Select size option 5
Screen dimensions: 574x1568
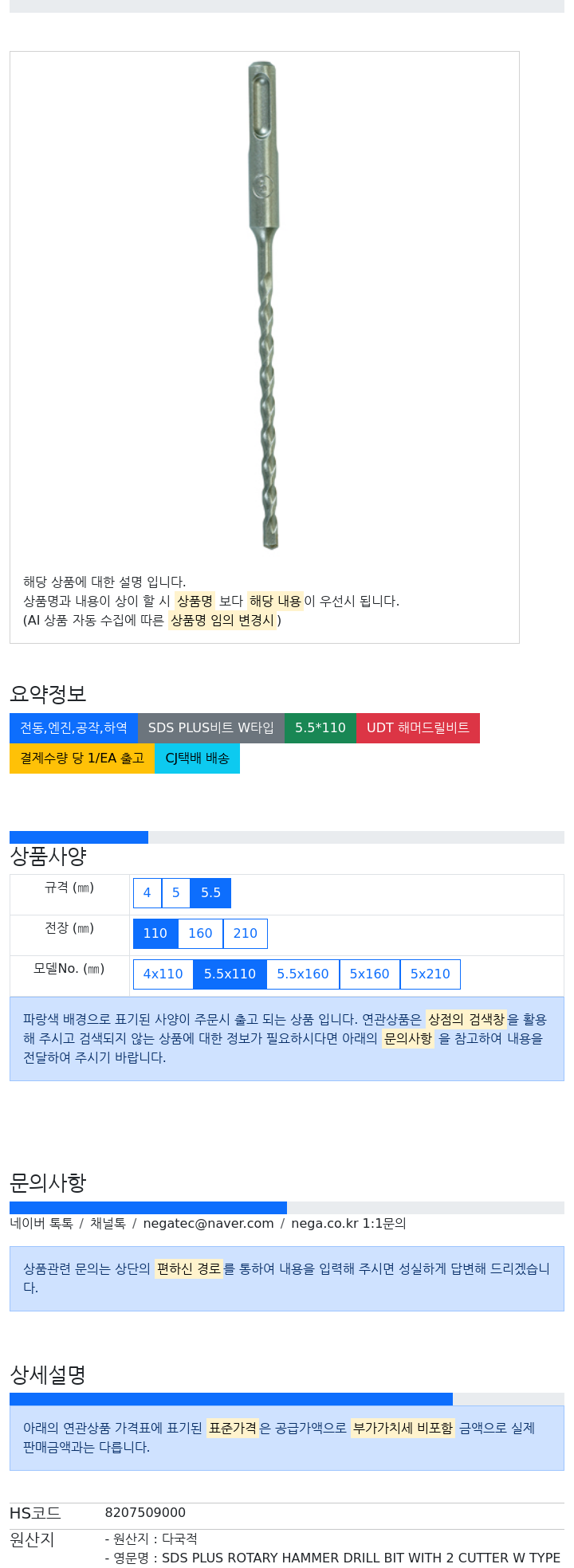[x=176, y=893]
